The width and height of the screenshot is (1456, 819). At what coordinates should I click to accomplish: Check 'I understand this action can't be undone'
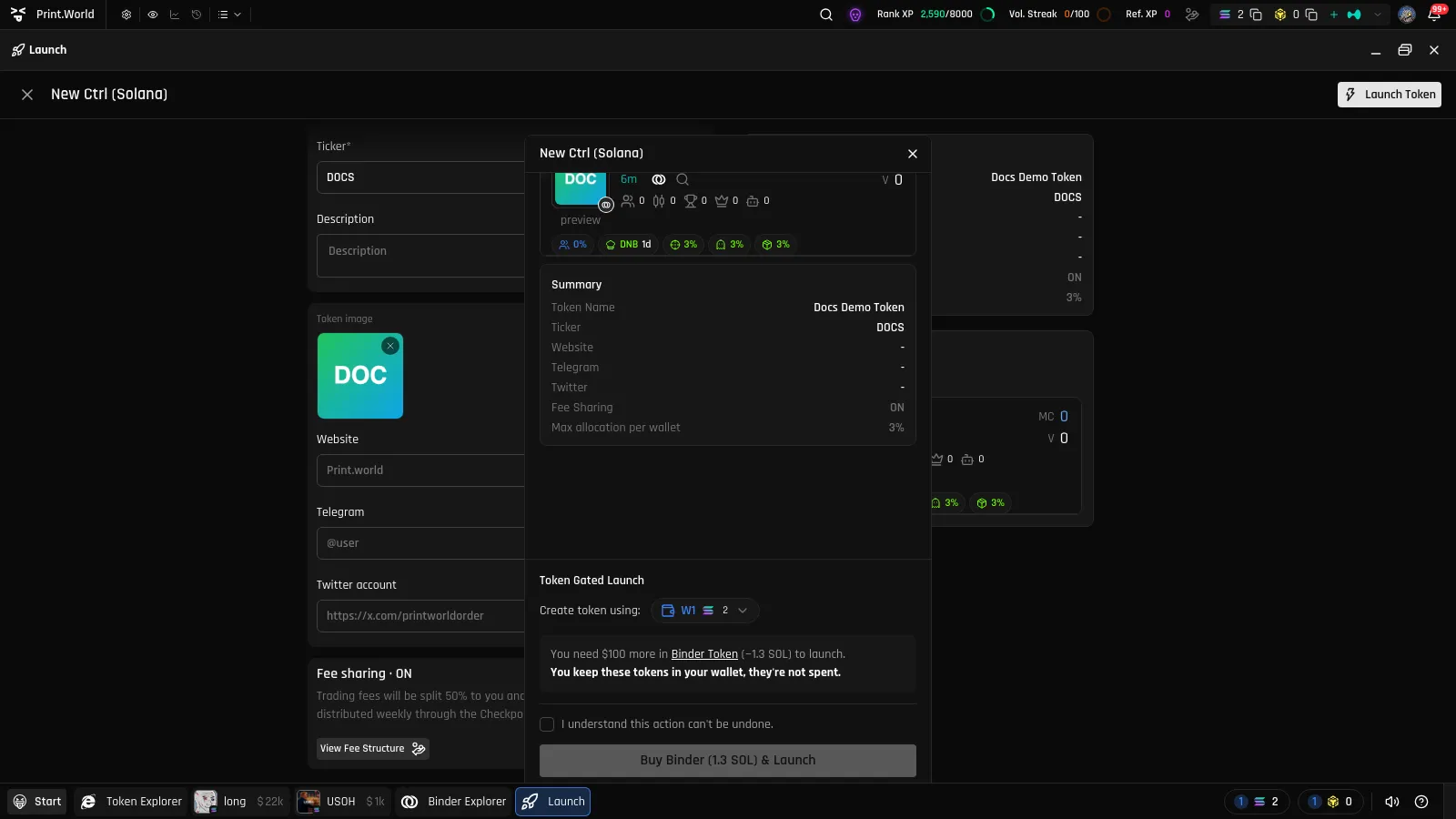tap(547, 725)
